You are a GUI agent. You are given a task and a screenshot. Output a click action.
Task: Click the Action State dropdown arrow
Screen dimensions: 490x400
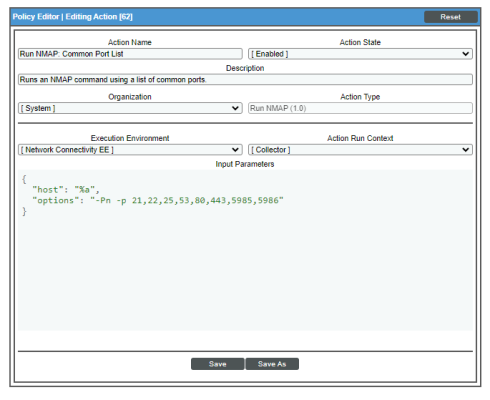(x=466, y=54)
